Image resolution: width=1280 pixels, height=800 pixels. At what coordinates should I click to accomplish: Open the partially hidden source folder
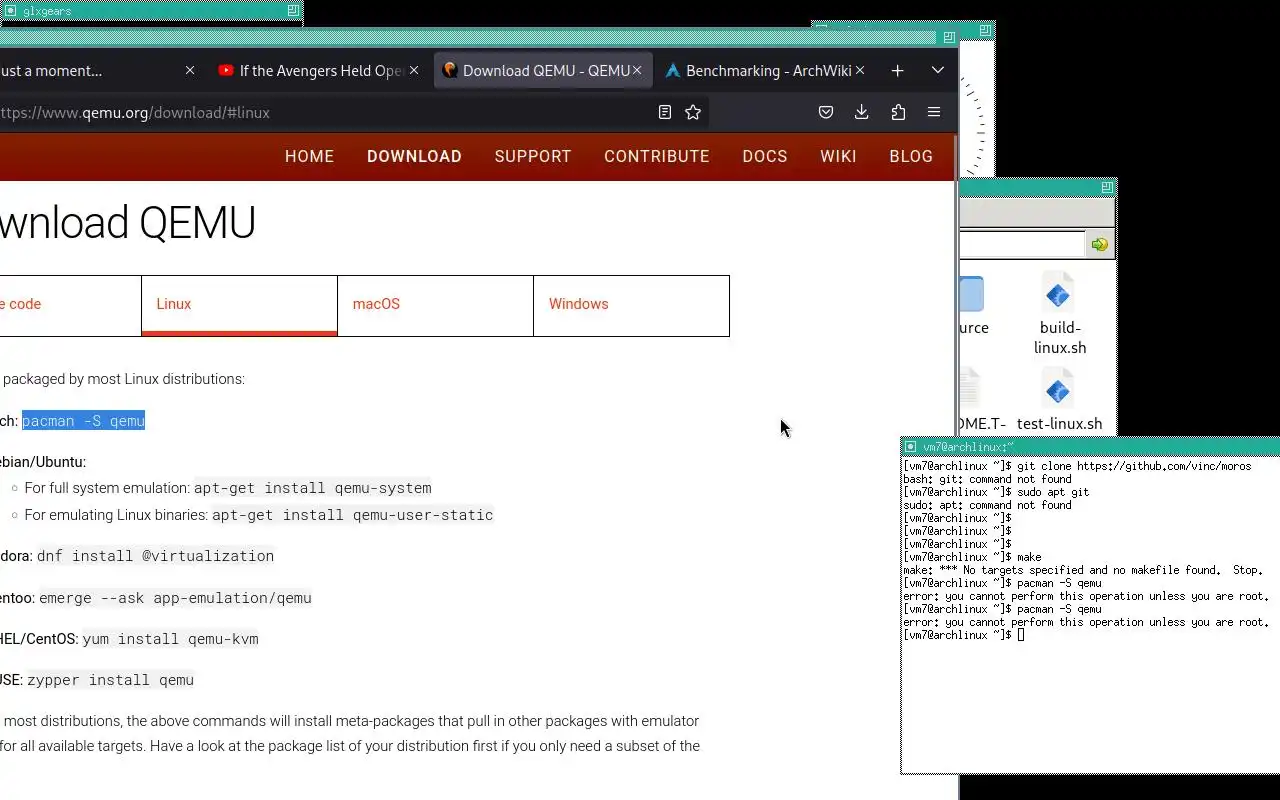[971, 306]
